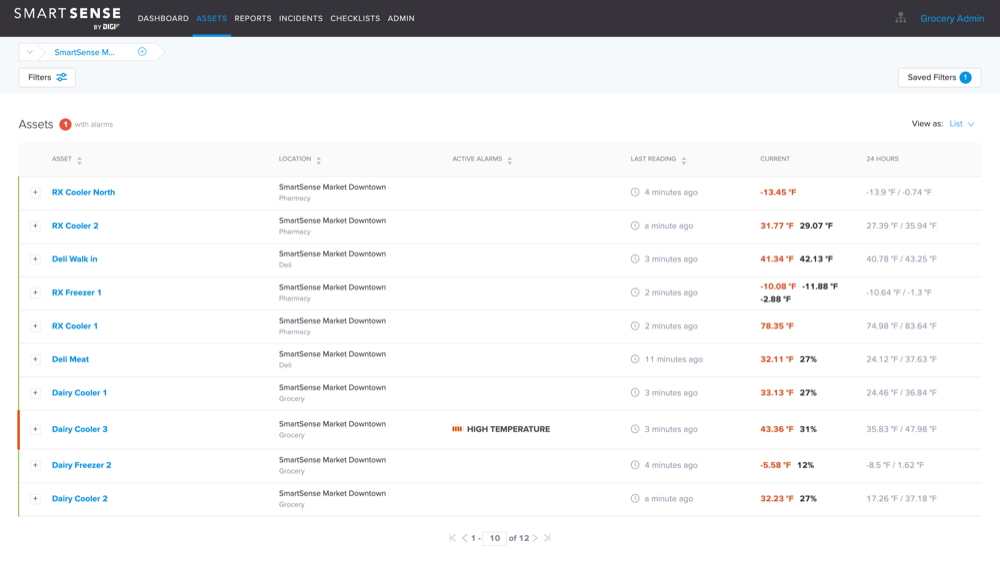
Task: Click the -13.45 °F current reading
Action: [778, 192]
